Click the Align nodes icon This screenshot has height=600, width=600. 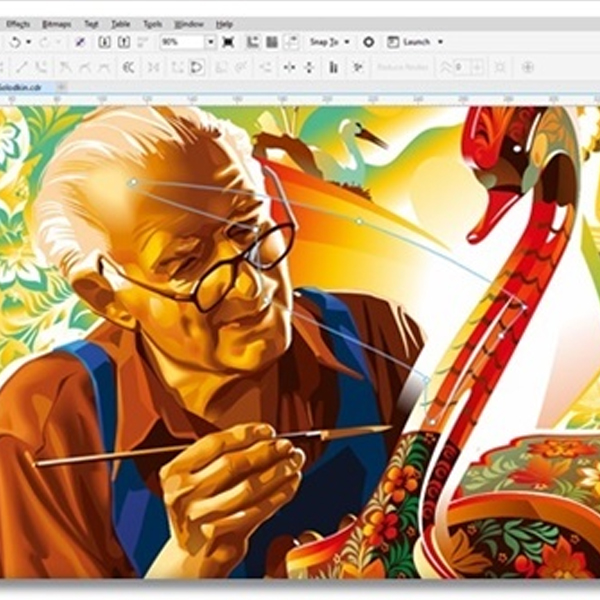pos(333,67)
